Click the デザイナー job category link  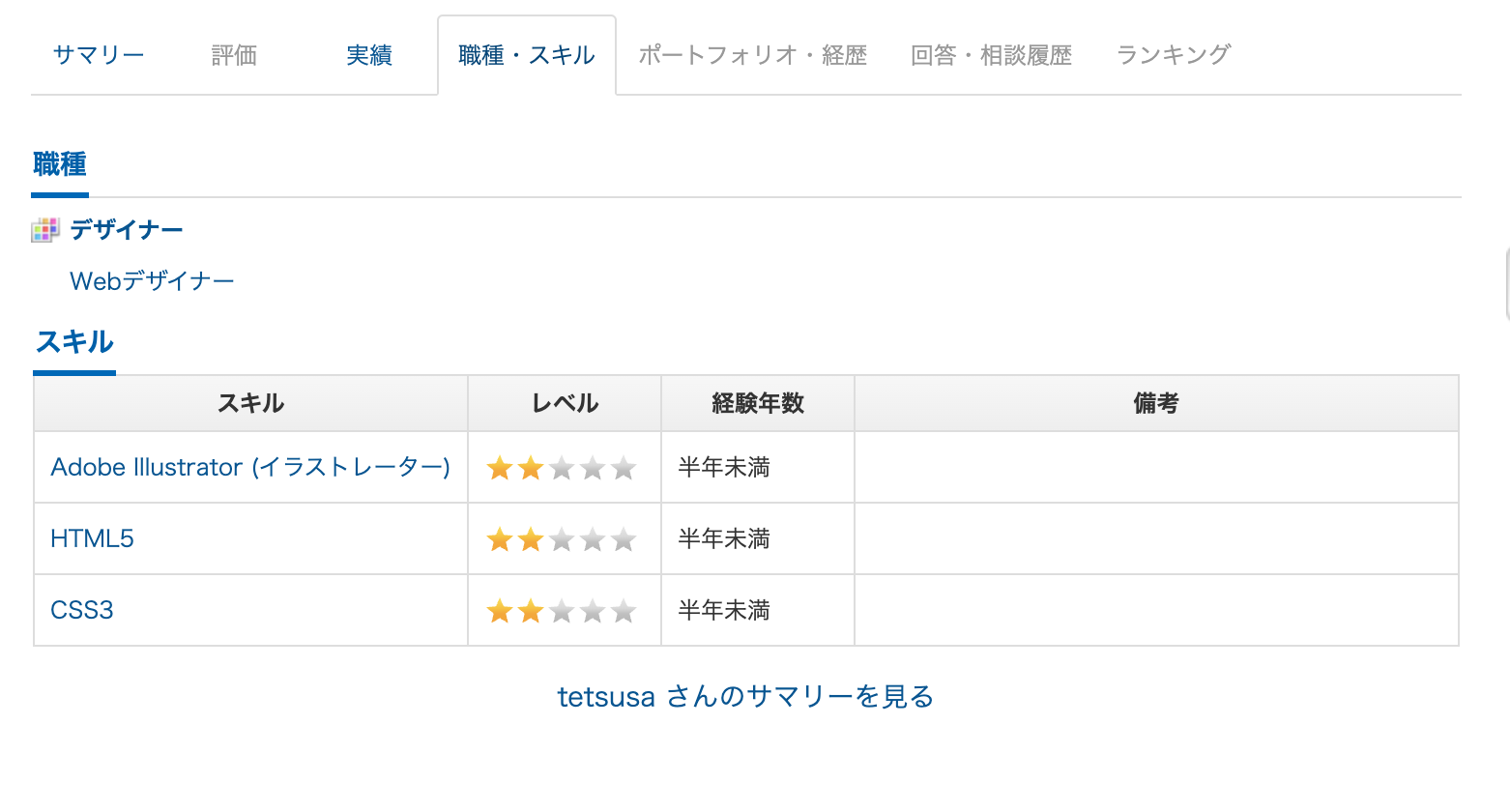[127, 230]
